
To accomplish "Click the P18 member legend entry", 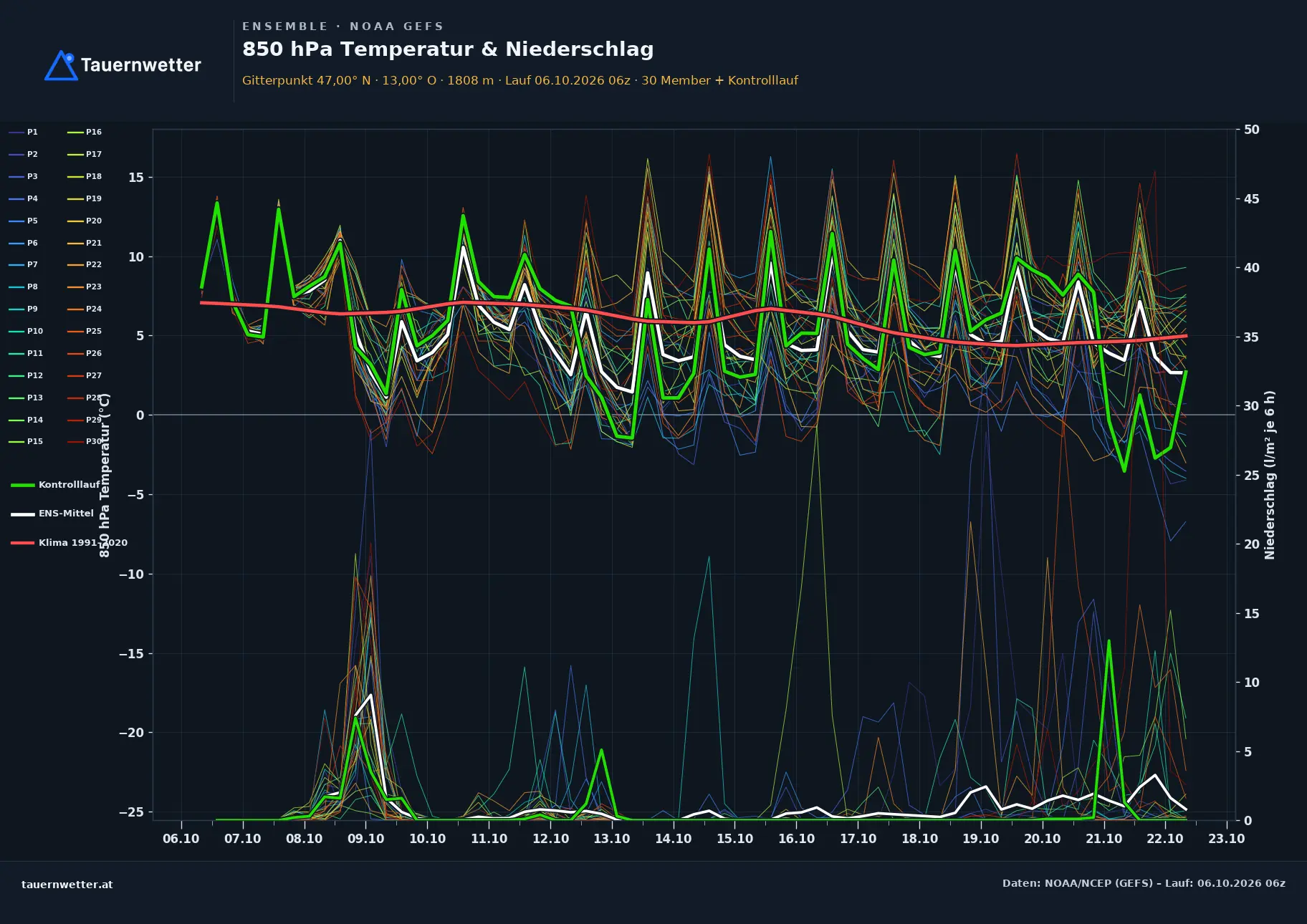I will click(x=85, y=176).
